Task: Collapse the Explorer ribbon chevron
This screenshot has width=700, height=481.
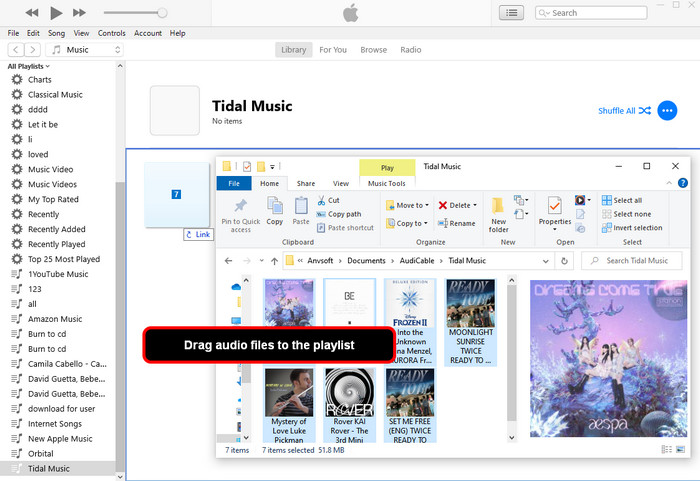Action: (x=669, y=183)
